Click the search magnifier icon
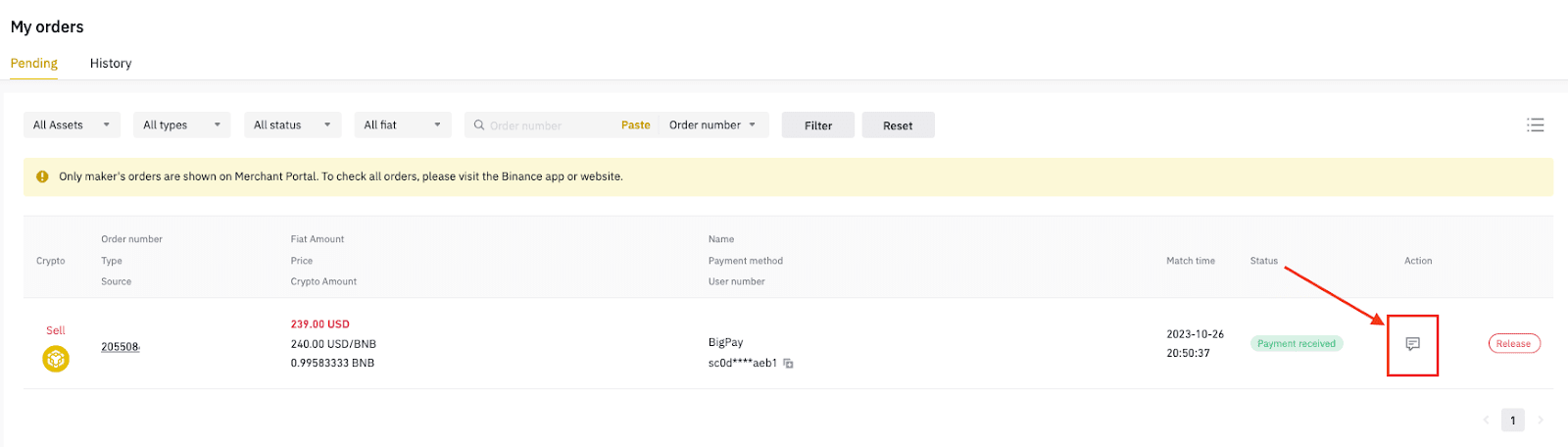The height and width of the screenshot is (447, 1568). [x=479, y=125]
